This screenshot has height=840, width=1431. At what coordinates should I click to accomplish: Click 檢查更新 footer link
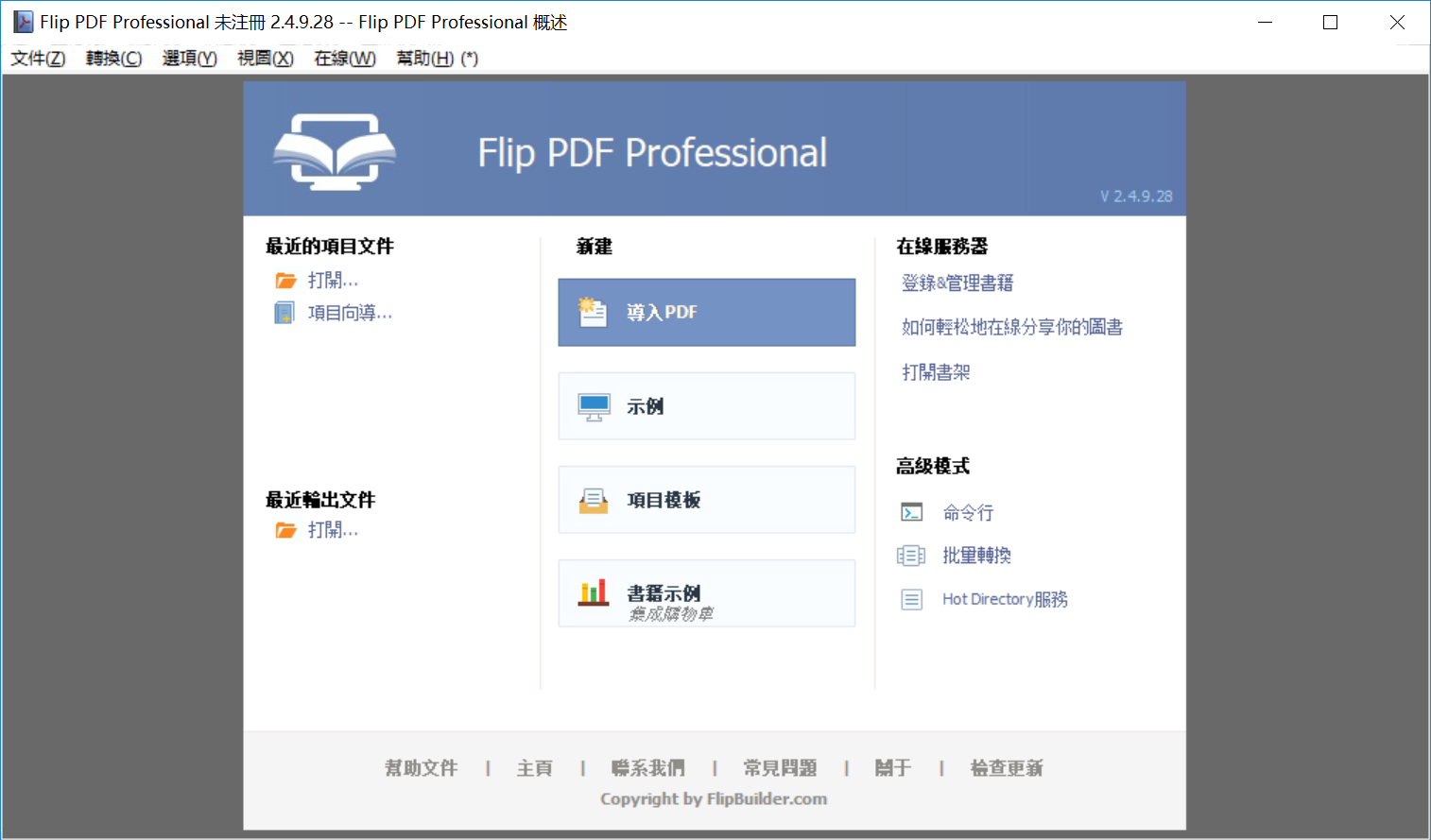(x=1007, y=768)
